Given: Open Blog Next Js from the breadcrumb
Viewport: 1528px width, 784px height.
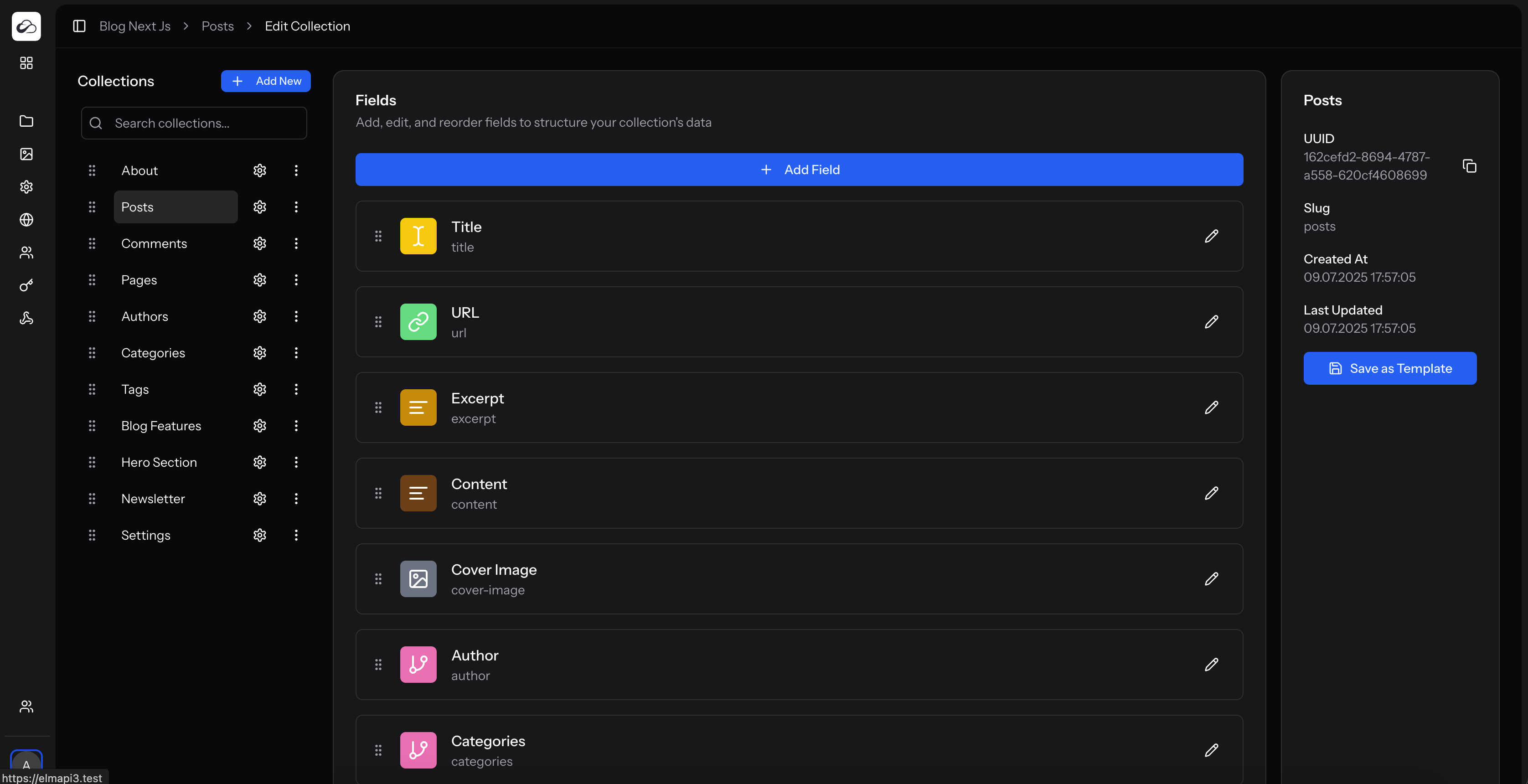Looking at the screenshot, I should click(x=134, y=26).
